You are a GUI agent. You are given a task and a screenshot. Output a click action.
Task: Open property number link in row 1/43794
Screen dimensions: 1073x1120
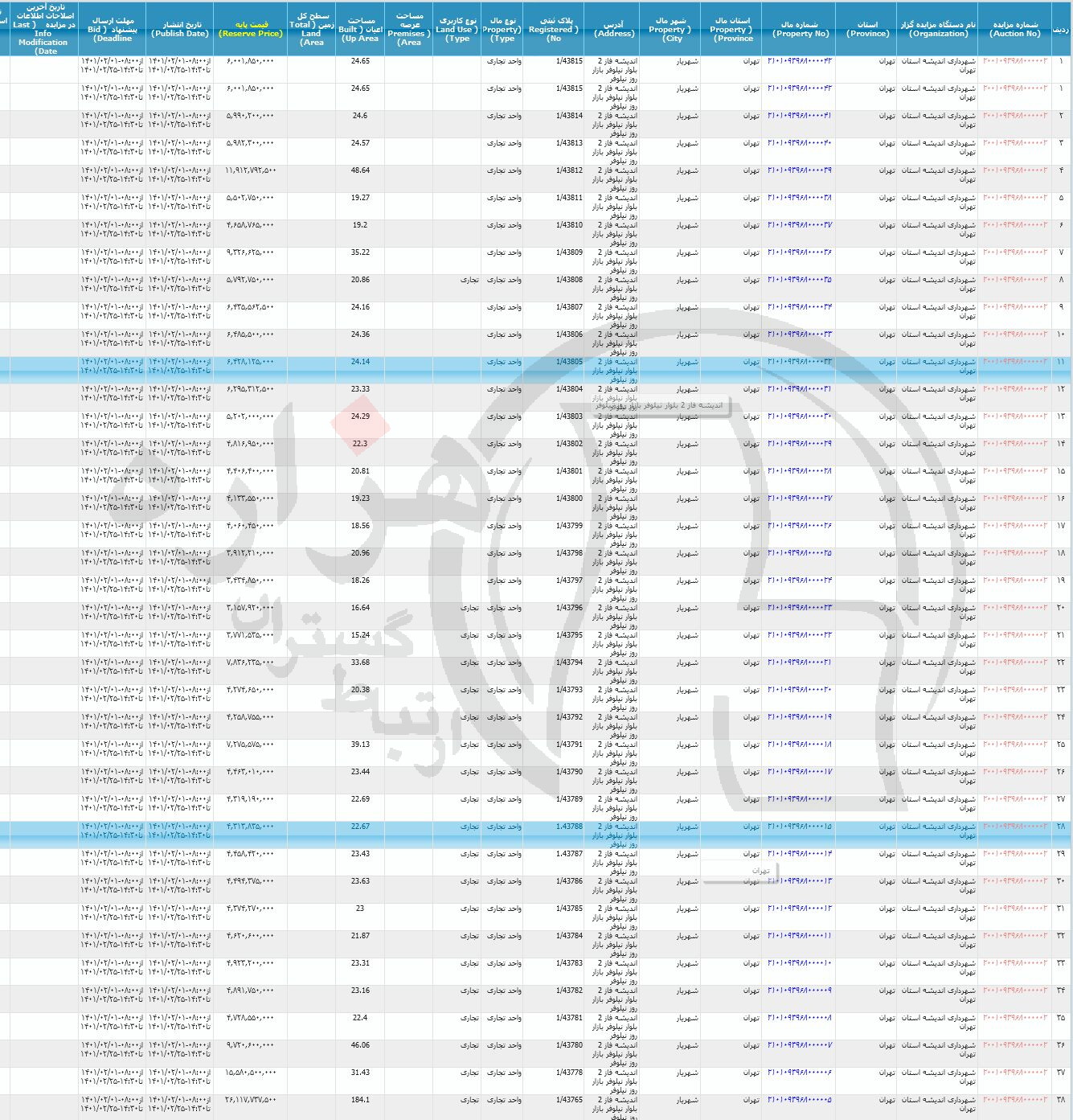click(x=800, y=663)
